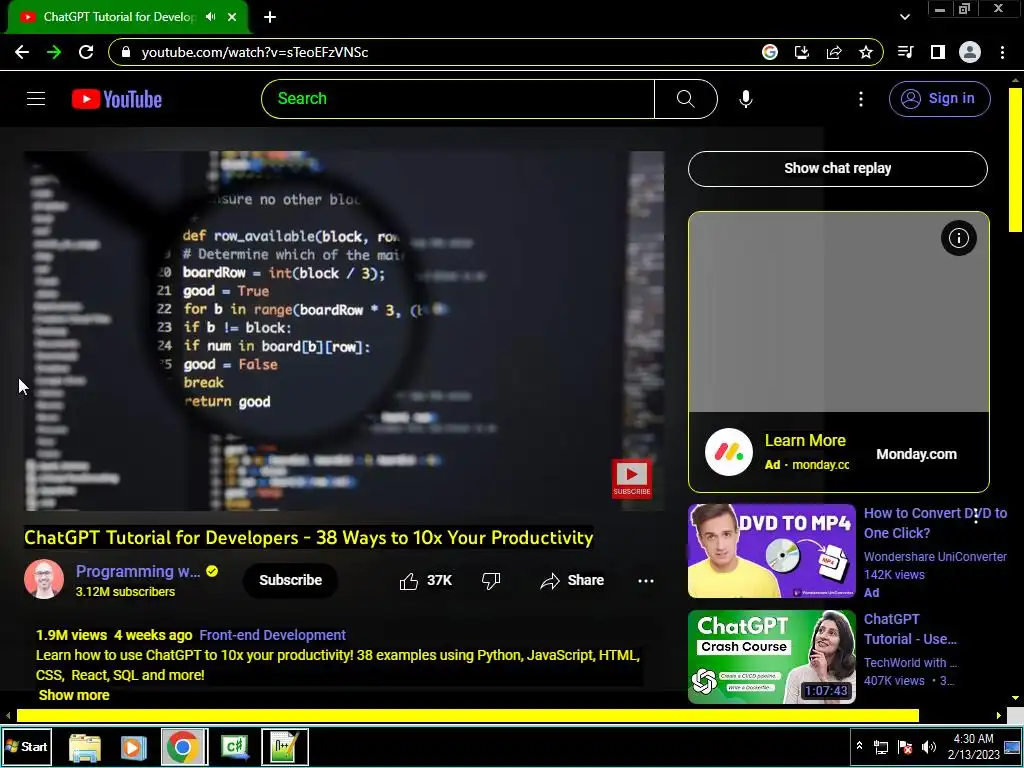The image size is (1024, 768).
Task: Open the Programming w... channel name
Action: [x=138, y=571]
